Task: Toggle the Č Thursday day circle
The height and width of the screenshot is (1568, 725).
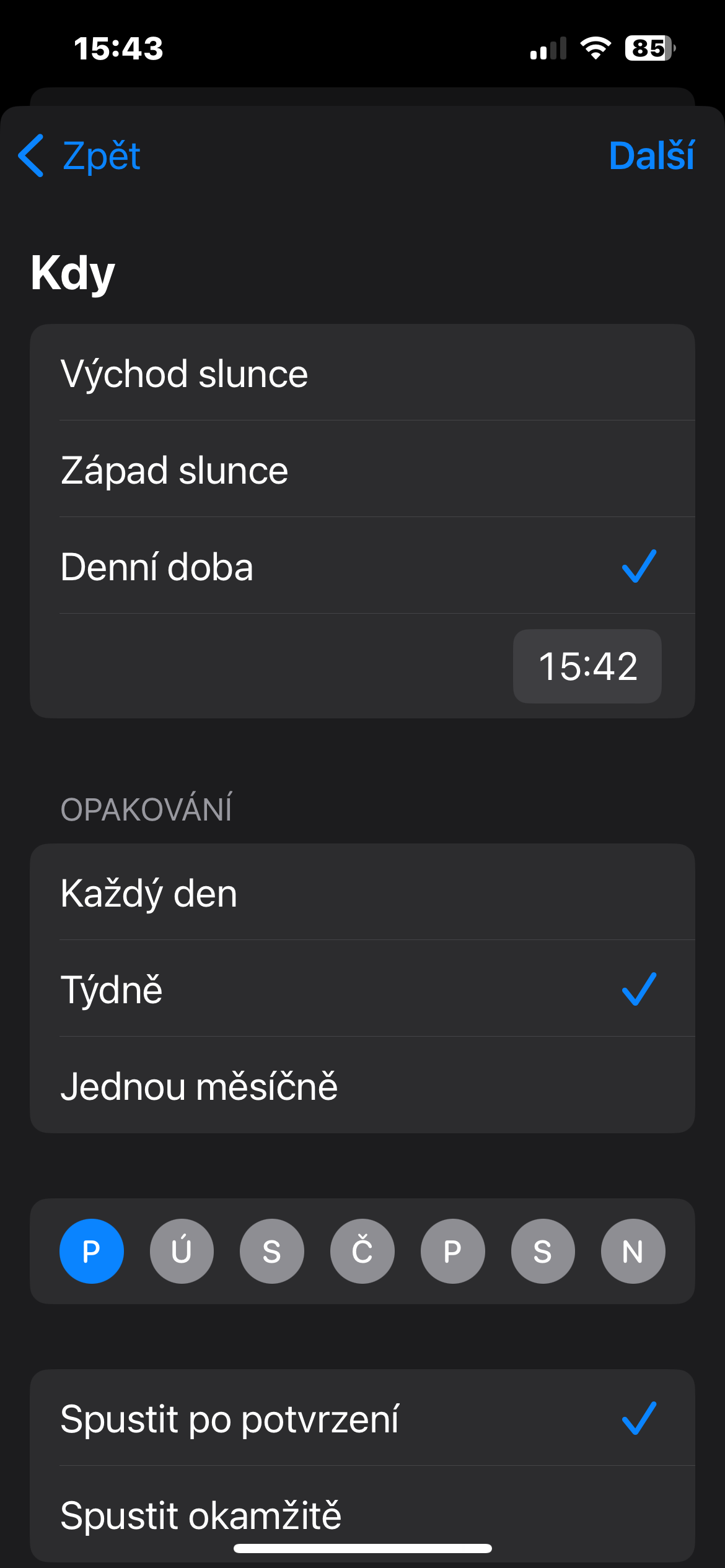Action: coord(362,1252)
